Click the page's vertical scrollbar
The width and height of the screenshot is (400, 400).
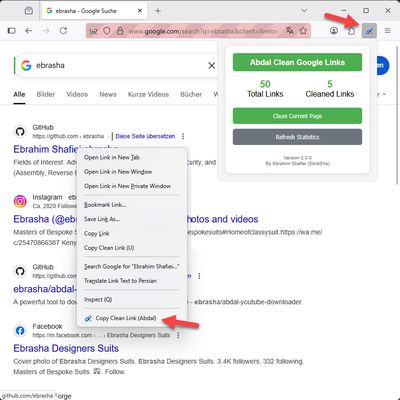(397, 115)
